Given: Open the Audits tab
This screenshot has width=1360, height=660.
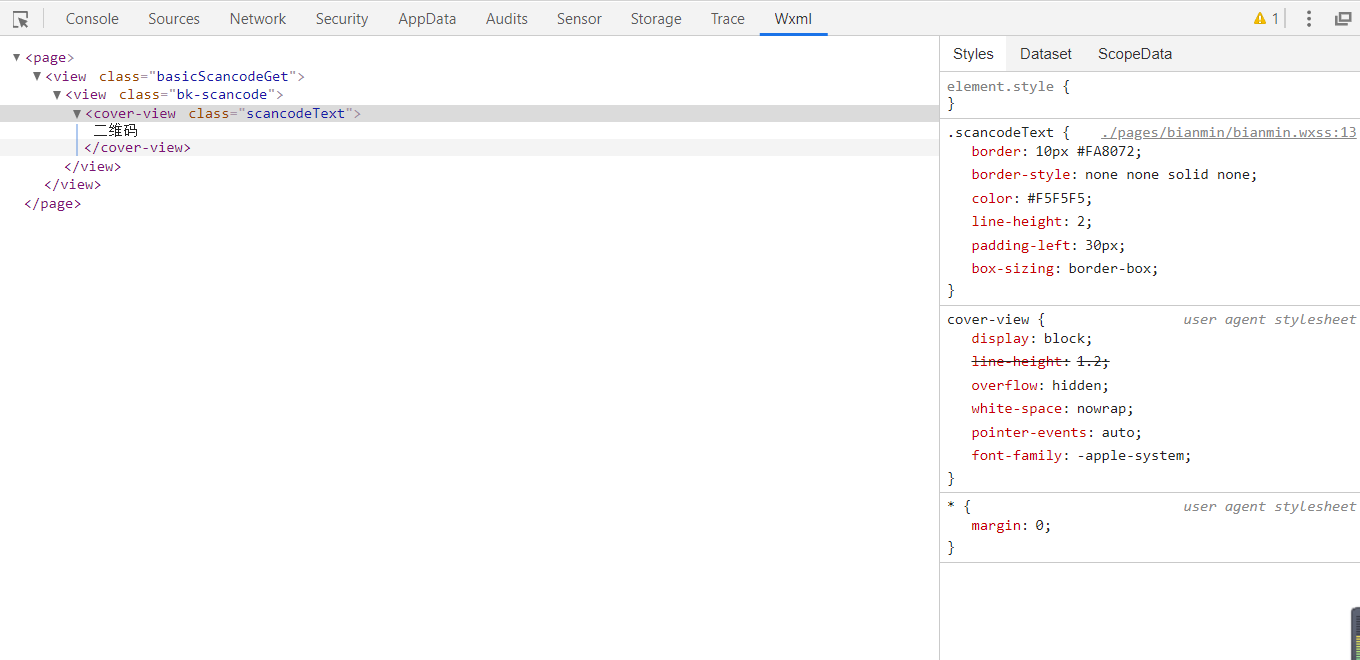Looking at the screenshot, I should (x=507, y=19).
